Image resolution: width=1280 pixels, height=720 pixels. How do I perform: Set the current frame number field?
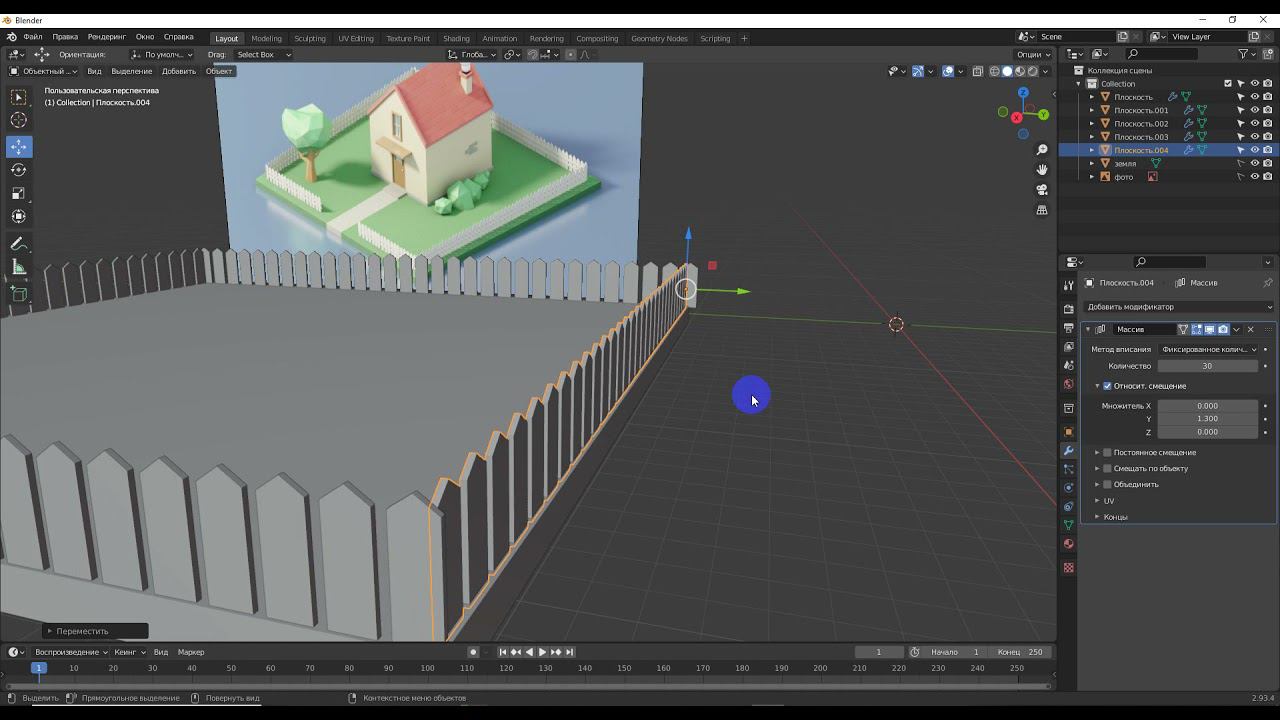879,652
